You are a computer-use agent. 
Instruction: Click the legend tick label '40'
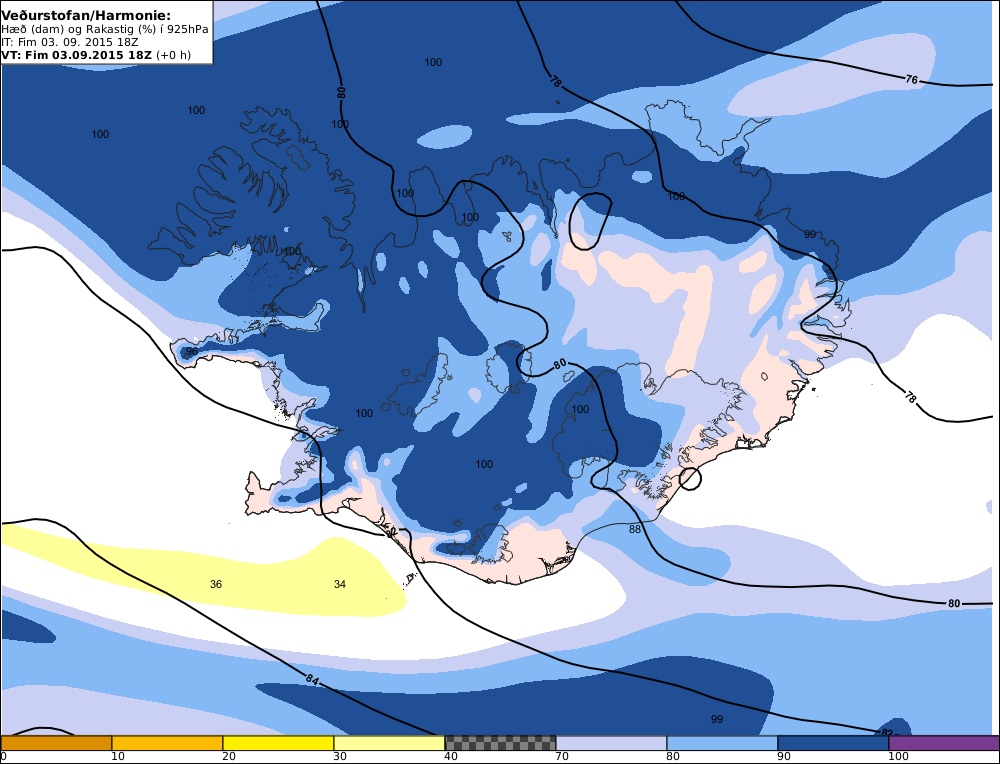pos(451,756)
